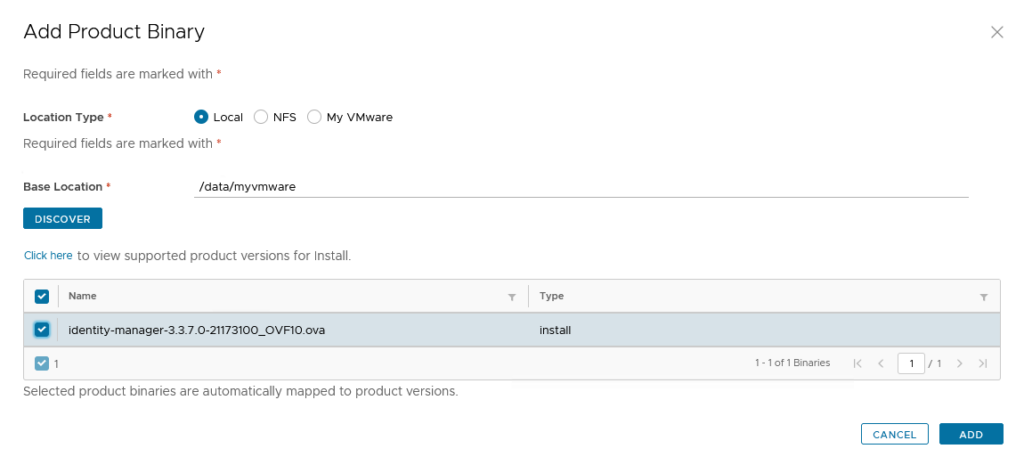This screenshot has width=1024, height=465.
Task: Sort binaries by Type column header
Action: coord(552,297)
